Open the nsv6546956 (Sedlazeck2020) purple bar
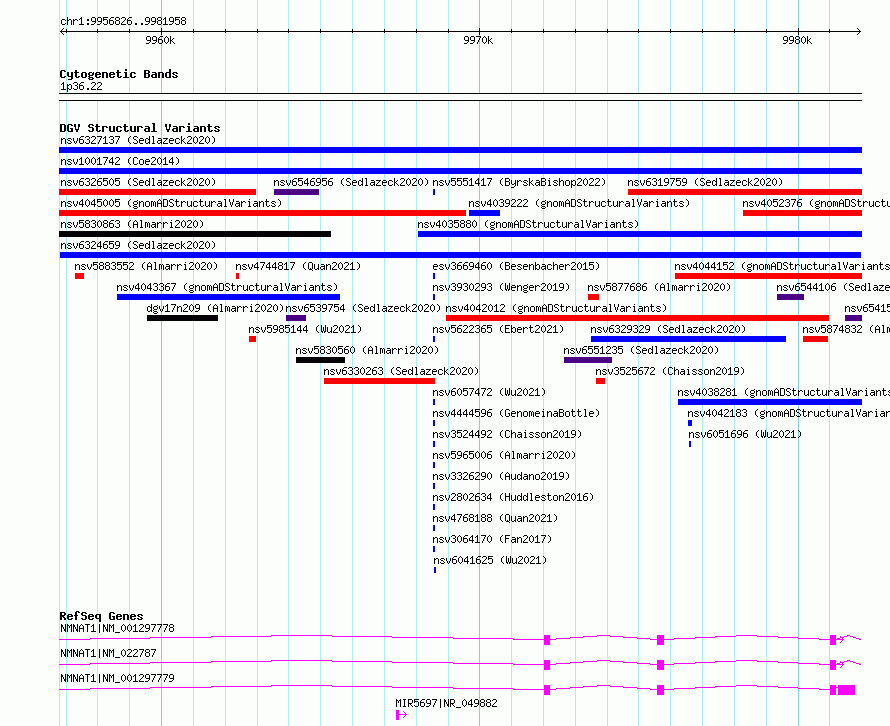 click(x=296, y=192)
